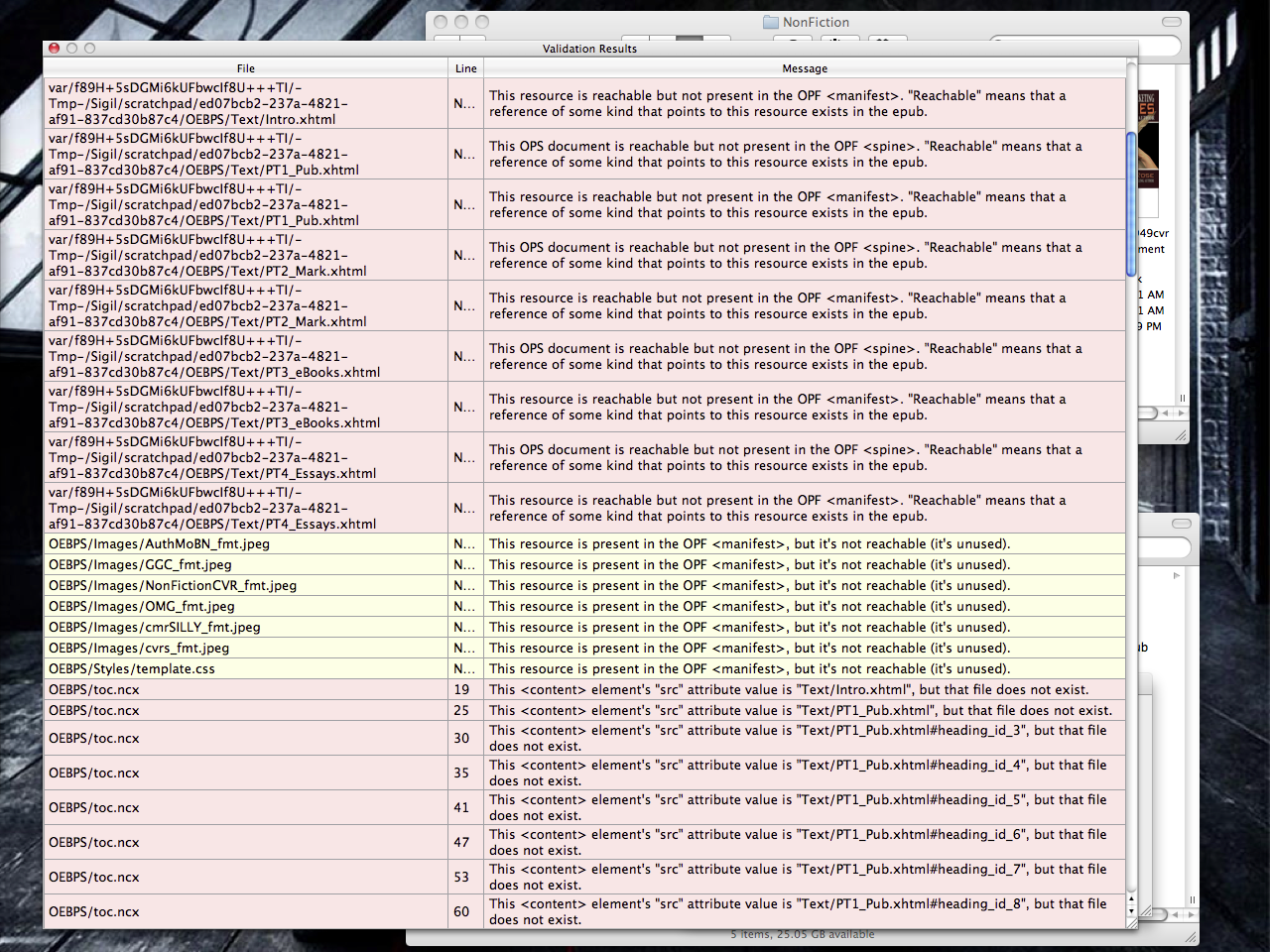Image resolution: width=1270 pixels, height=952 pixels.
Task: Click the Validation Results vertical scrollbar thumb
Action: (x=1131, y=203)
